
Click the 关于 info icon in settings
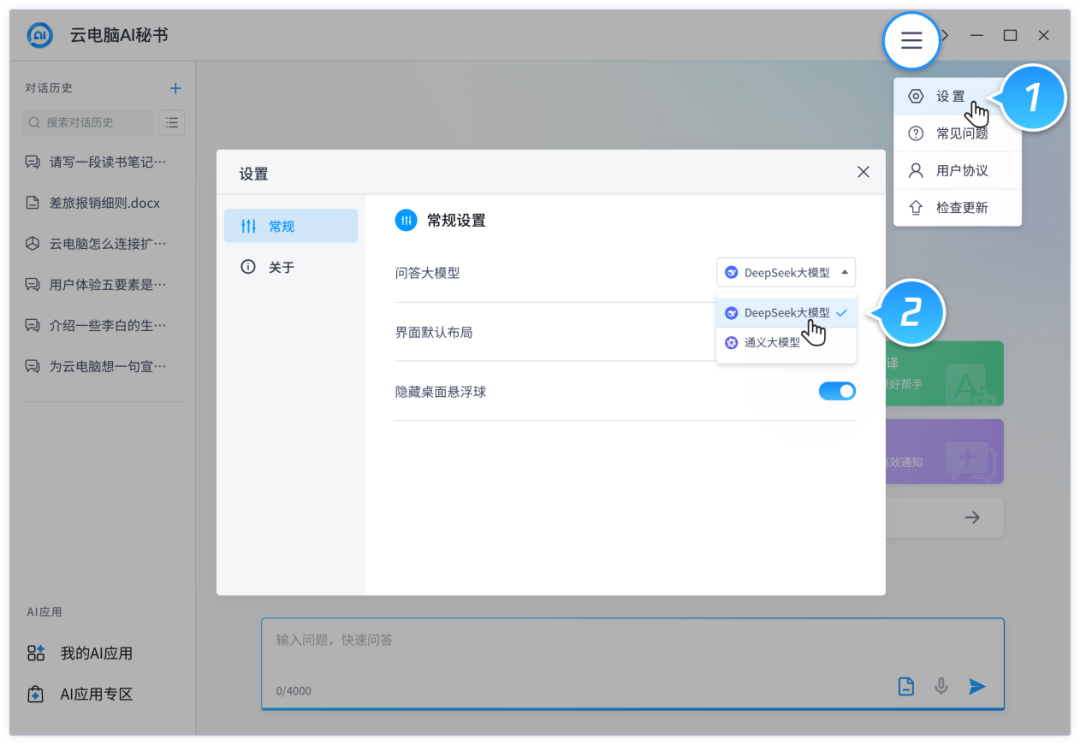[247, 267]
